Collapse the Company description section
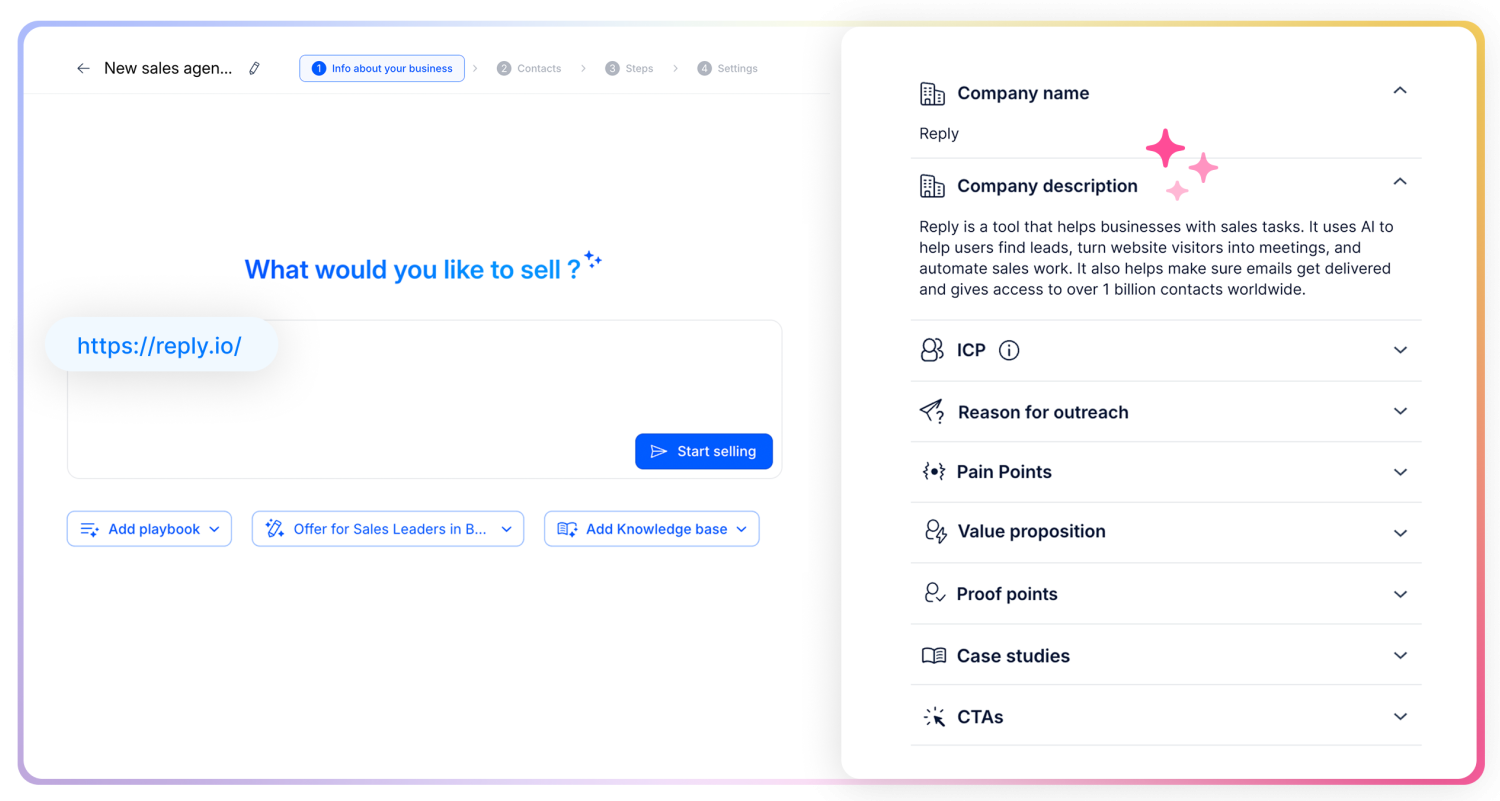The width and height of the screenshot is (1500, 801). pos(1400,182)
